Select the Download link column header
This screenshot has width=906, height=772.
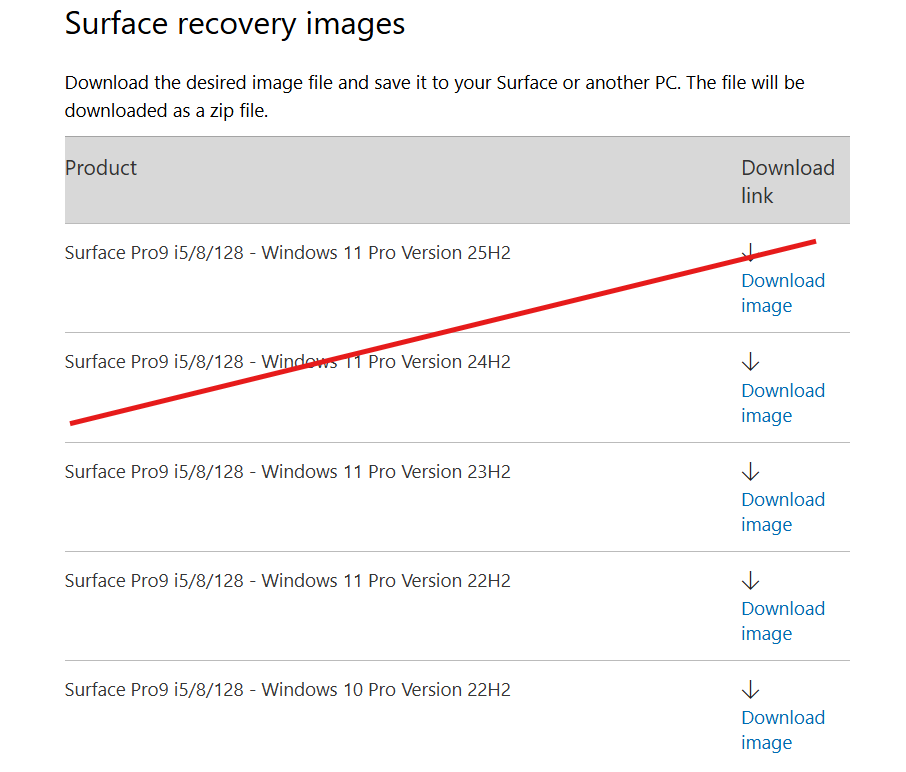pos(788,181)
